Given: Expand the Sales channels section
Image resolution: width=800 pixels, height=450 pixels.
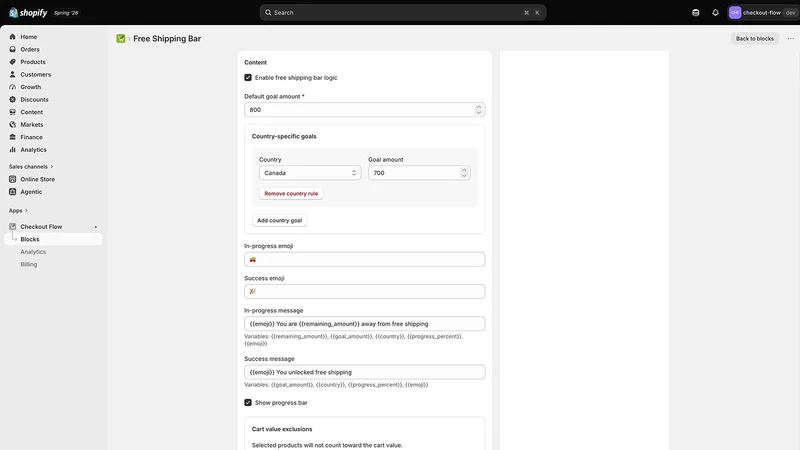Looking at the screenshot, I should pyautogui.click(x=31, y=167).
